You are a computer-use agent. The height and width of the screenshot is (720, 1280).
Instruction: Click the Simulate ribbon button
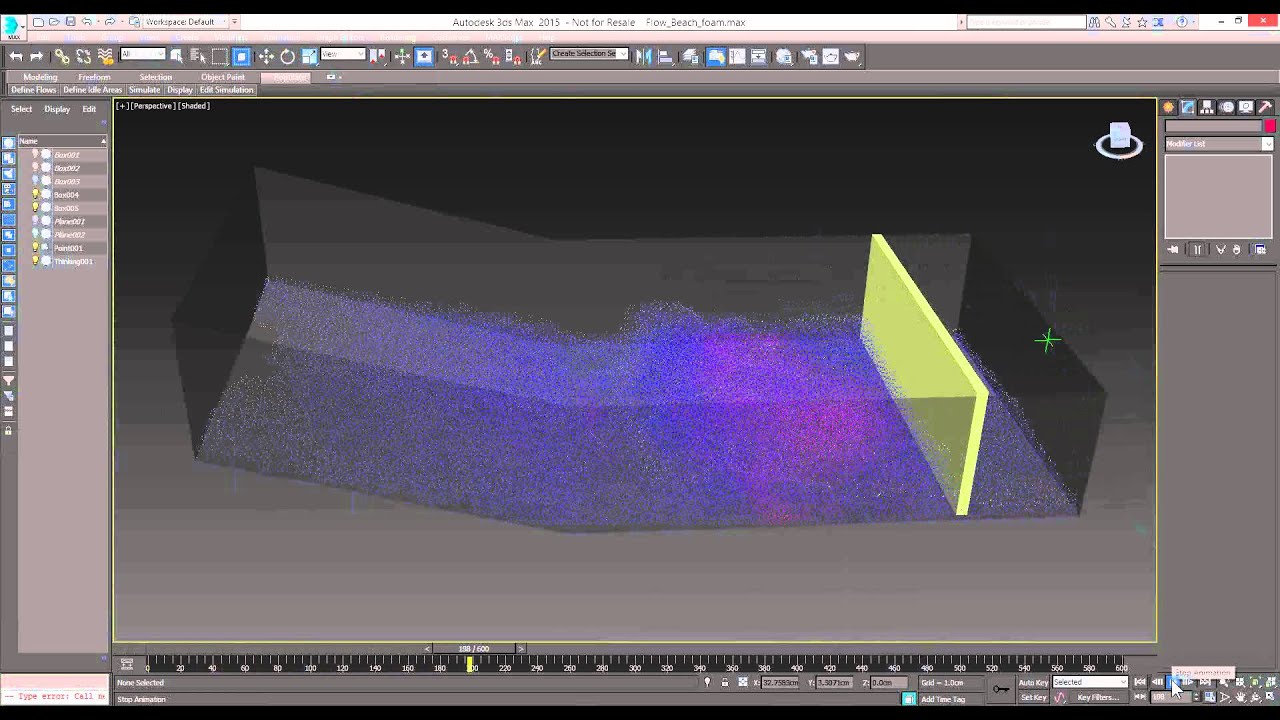[144, 90]
